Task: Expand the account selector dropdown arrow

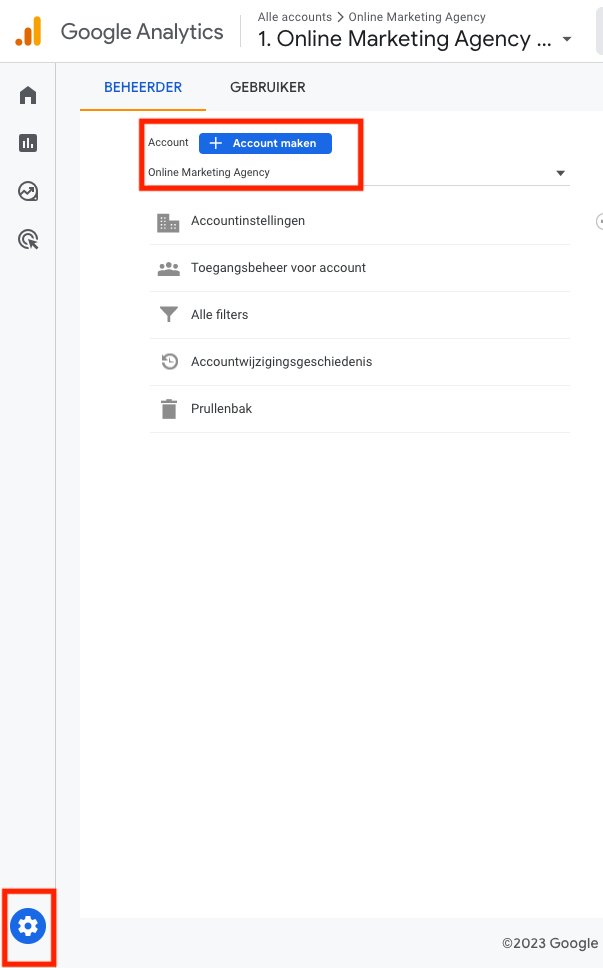Action: (560, 172)
